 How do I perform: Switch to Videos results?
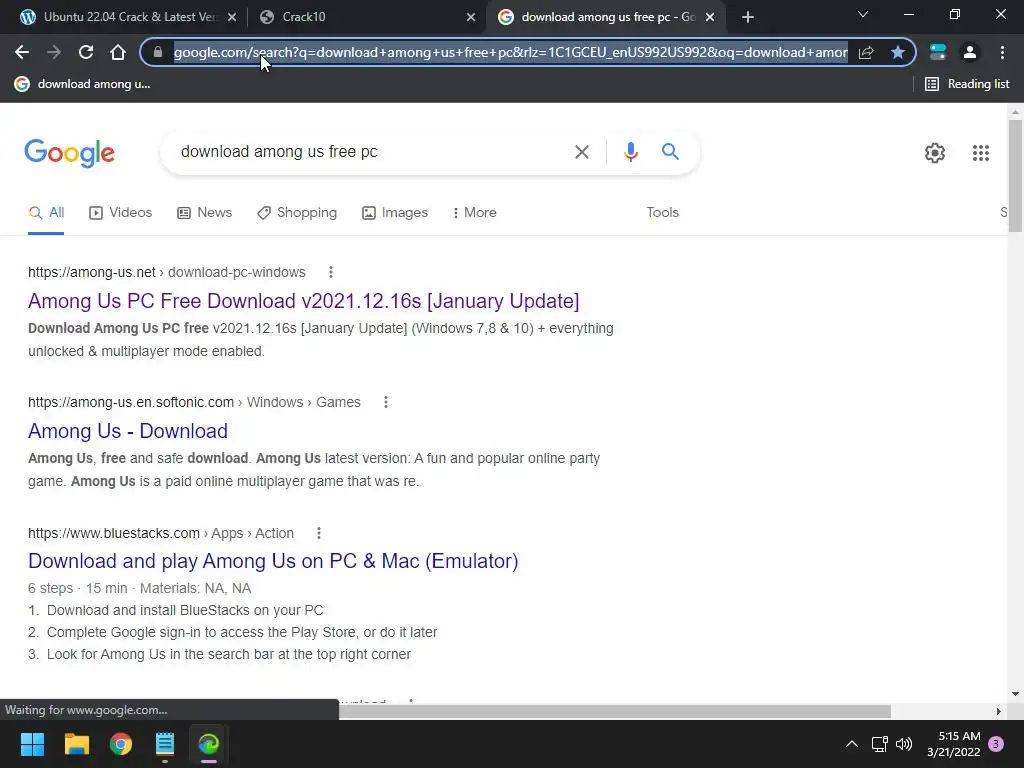[121, 213]
